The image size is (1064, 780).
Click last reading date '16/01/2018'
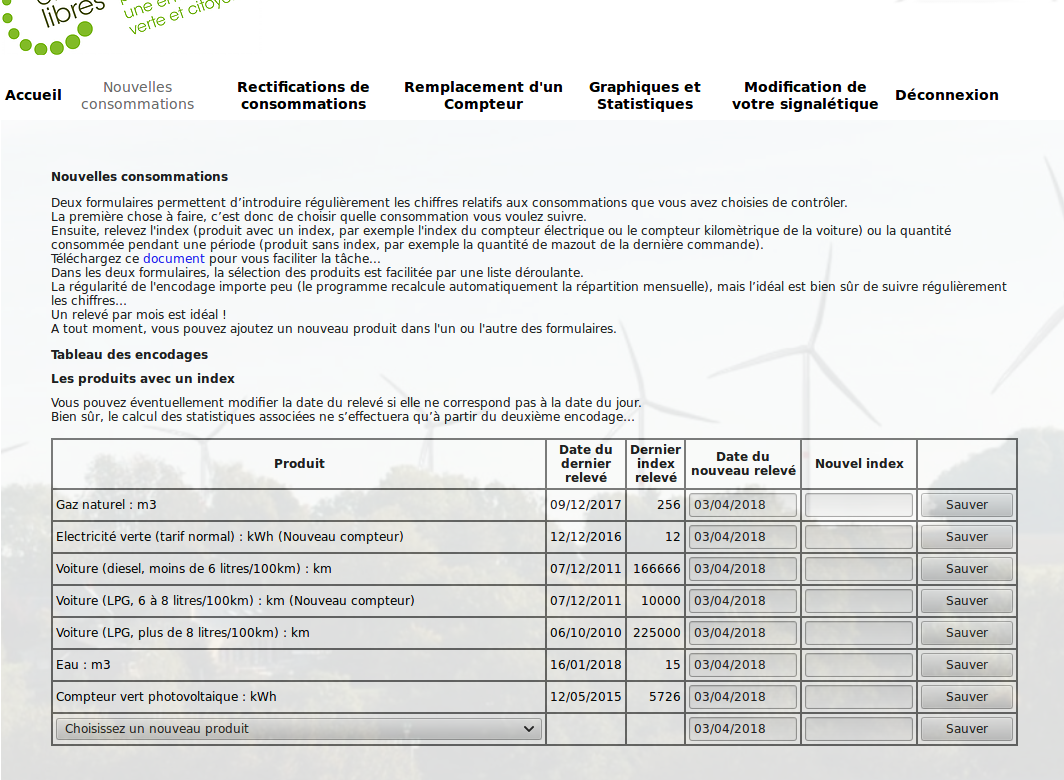586,665
